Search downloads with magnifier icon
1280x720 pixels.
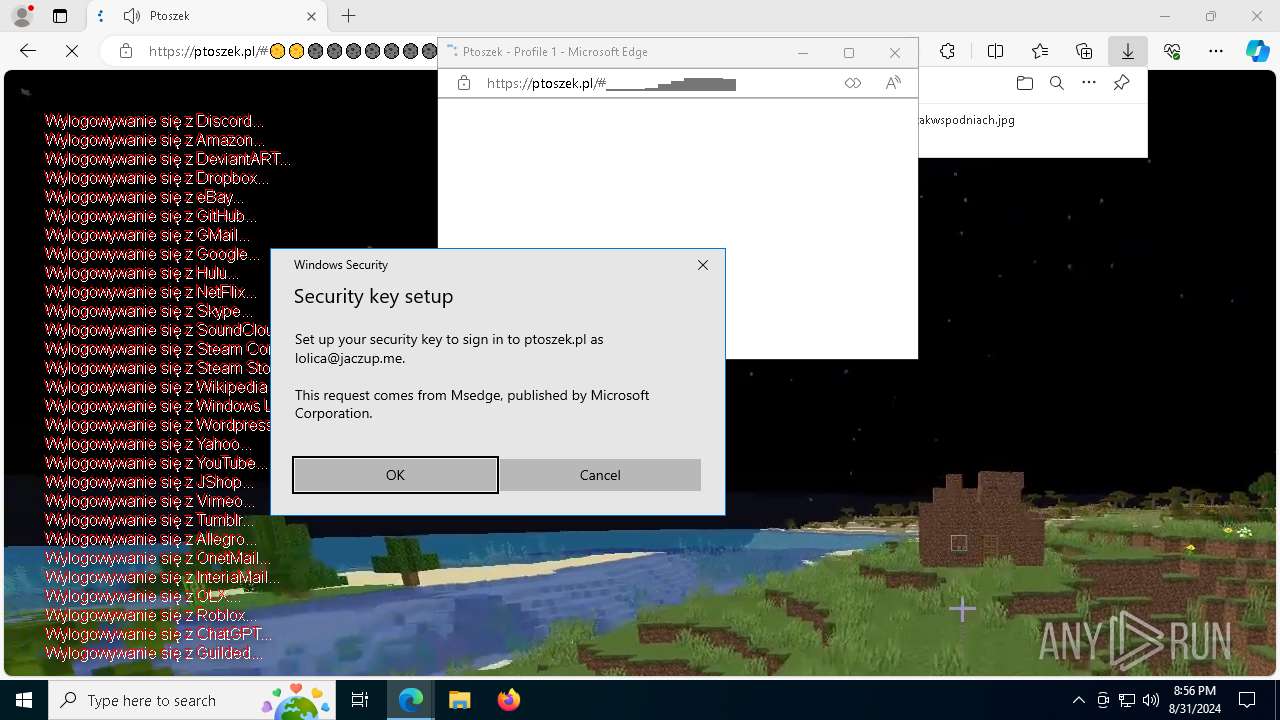point(1056,83)
